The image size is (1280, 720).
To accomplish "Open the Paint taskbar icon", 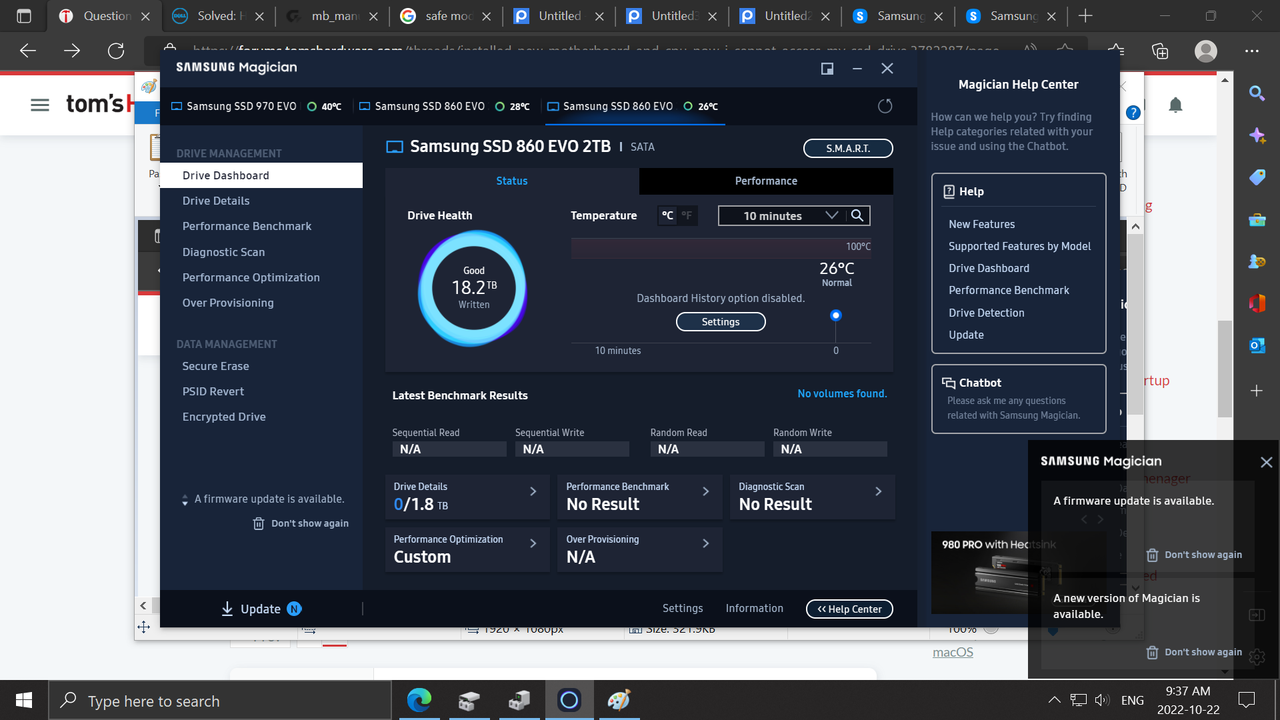I will pos(619,700).
